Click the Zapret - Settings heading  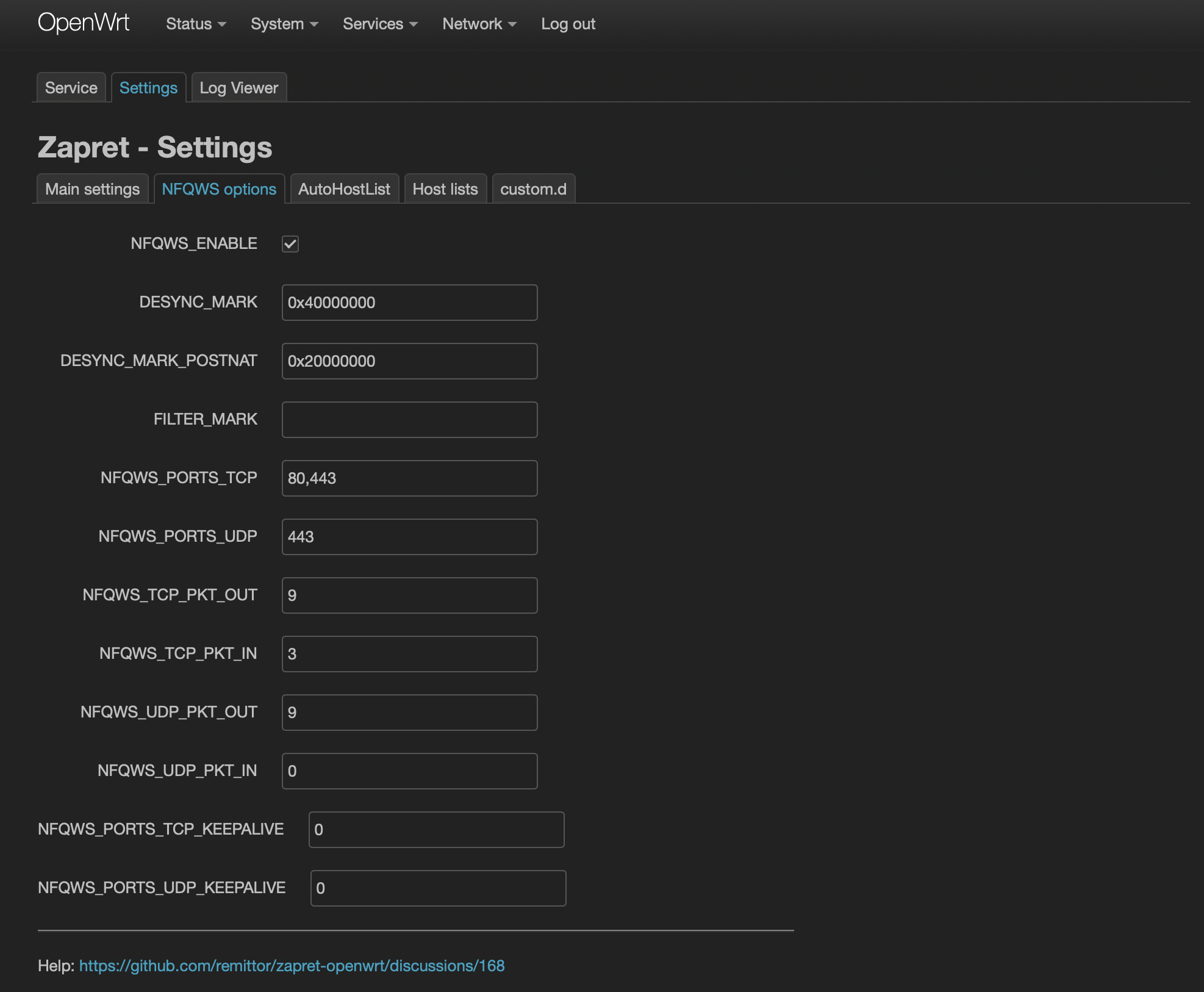(155, 147)
